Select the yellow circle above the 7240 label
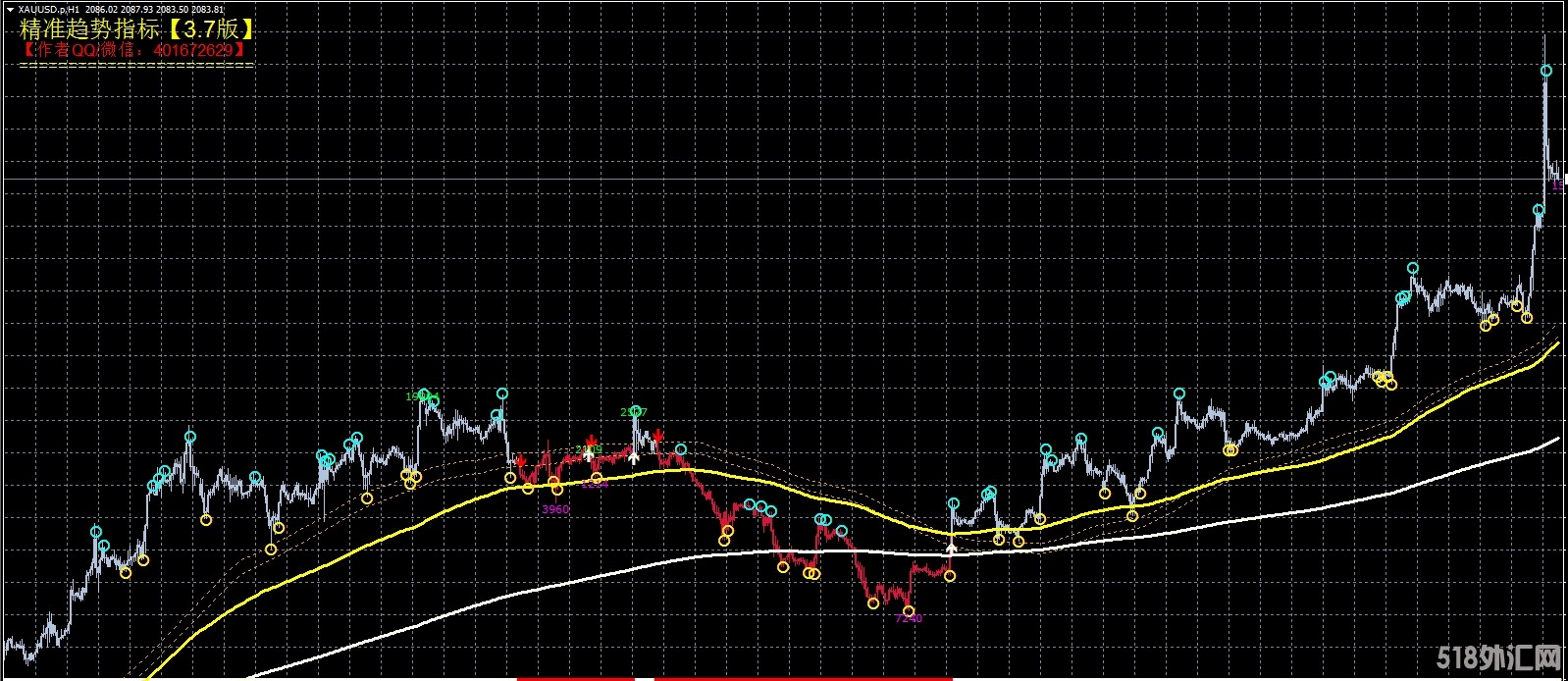The height and width of the screenshot is (681, 1568). pos(908,610)
